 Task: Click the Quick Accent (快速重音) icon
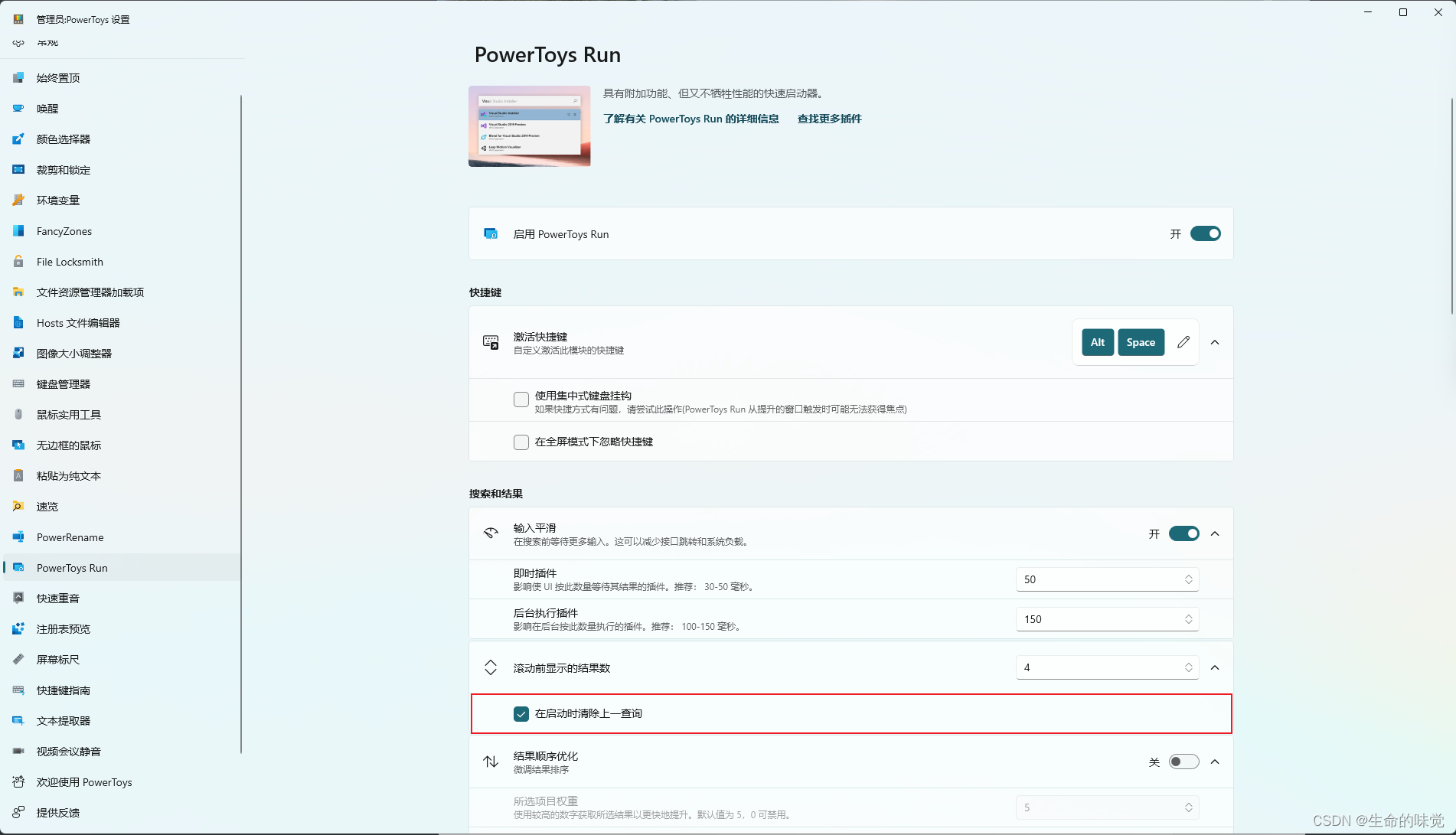tap(18, 599)
